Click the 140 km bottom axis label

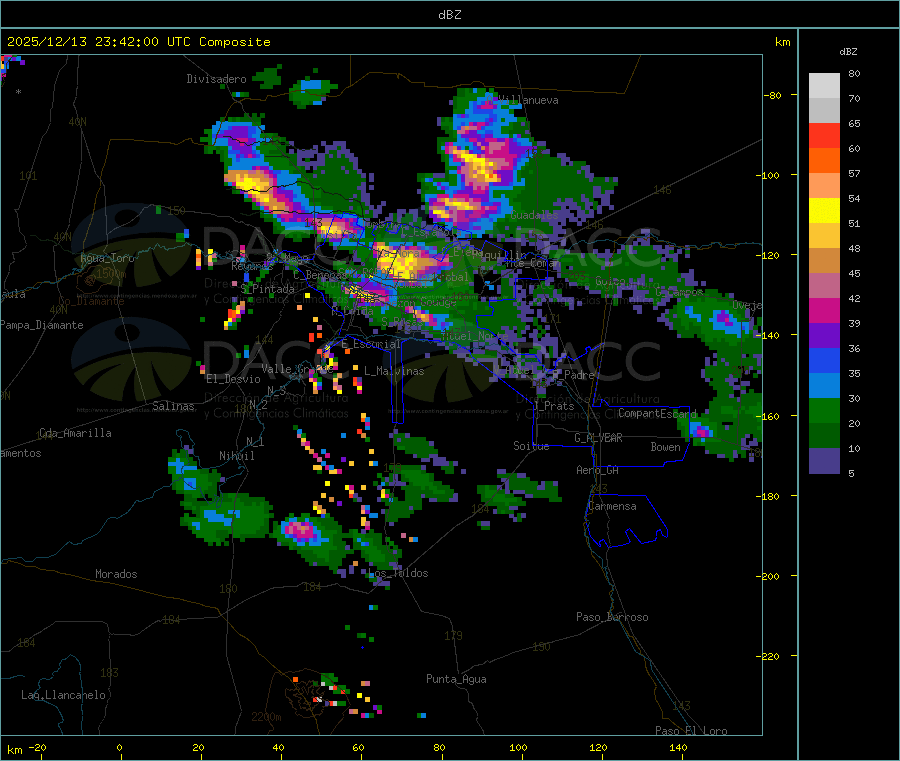(678, 748)
